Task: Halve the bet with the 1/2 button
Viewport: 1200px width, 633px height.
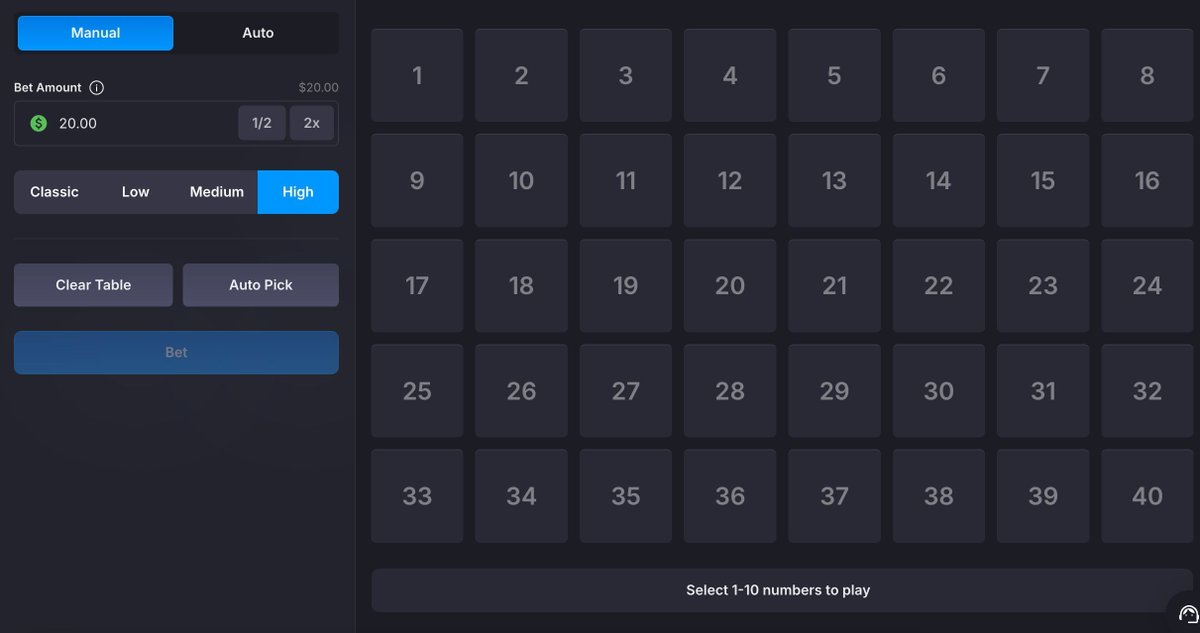Action: [262, 123]
